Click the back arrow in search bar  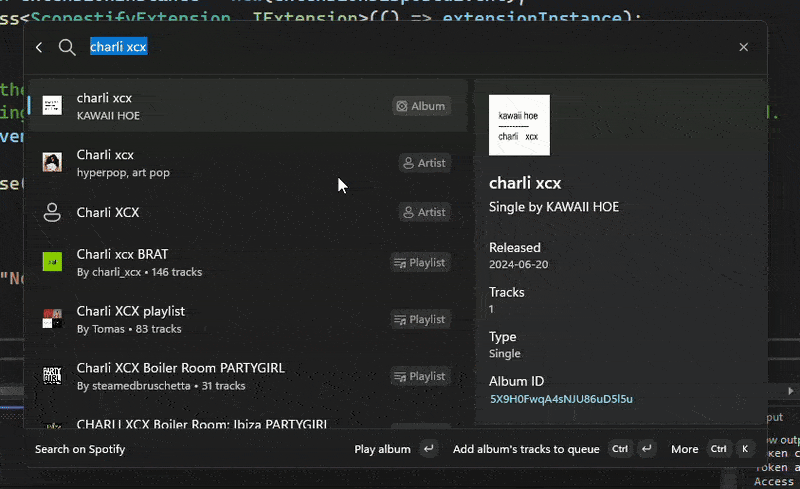pyautogui.click(x=39, y=47)
